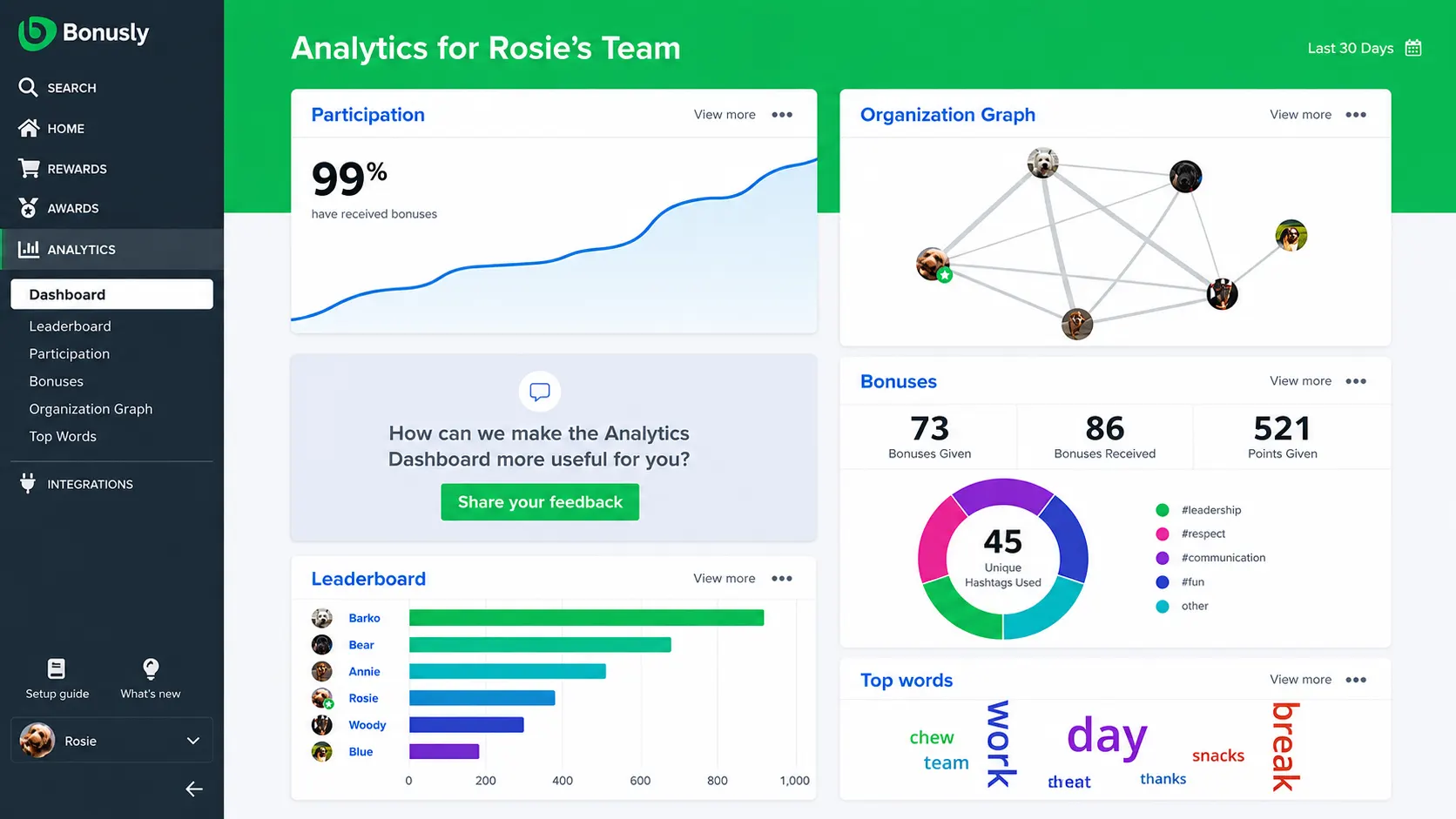Open the Awards medal icon
This screenshot has height=819, width=1456.
29,208
